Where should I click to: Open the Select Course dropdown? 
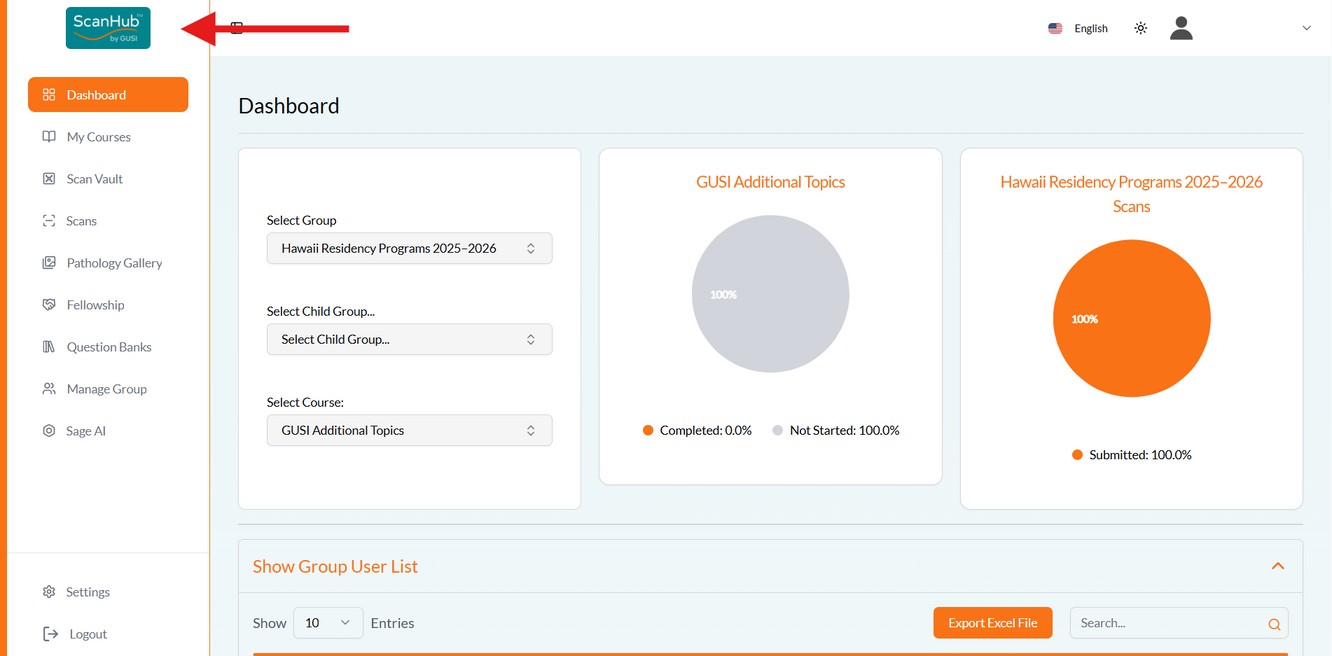(x=409, y=431)
